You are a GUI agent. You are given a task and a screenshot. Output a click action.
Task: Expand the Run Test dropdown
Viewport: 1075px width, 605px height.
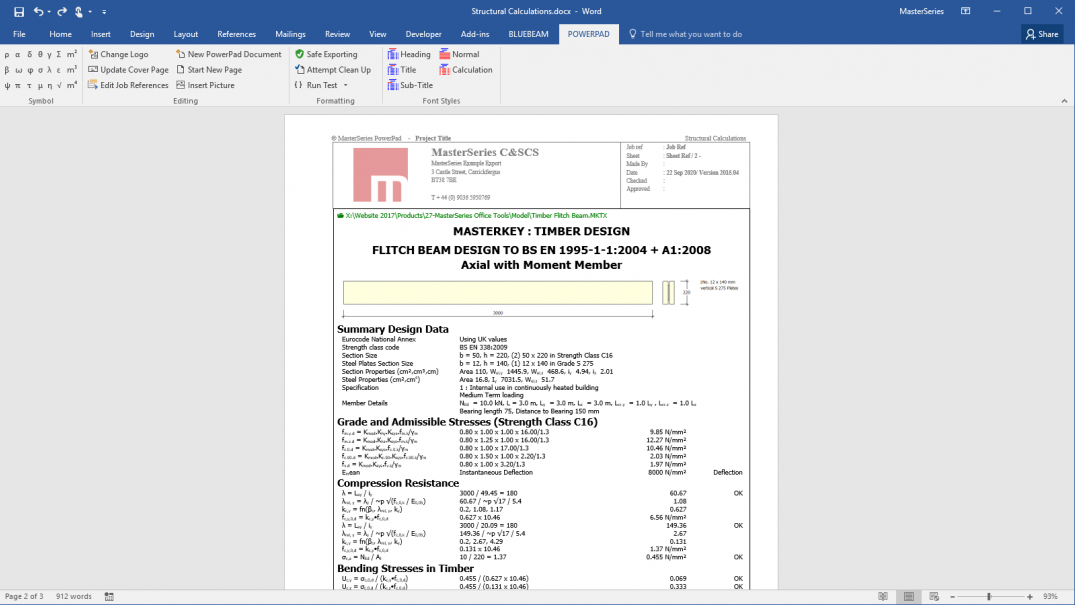[x=346, y=85]
